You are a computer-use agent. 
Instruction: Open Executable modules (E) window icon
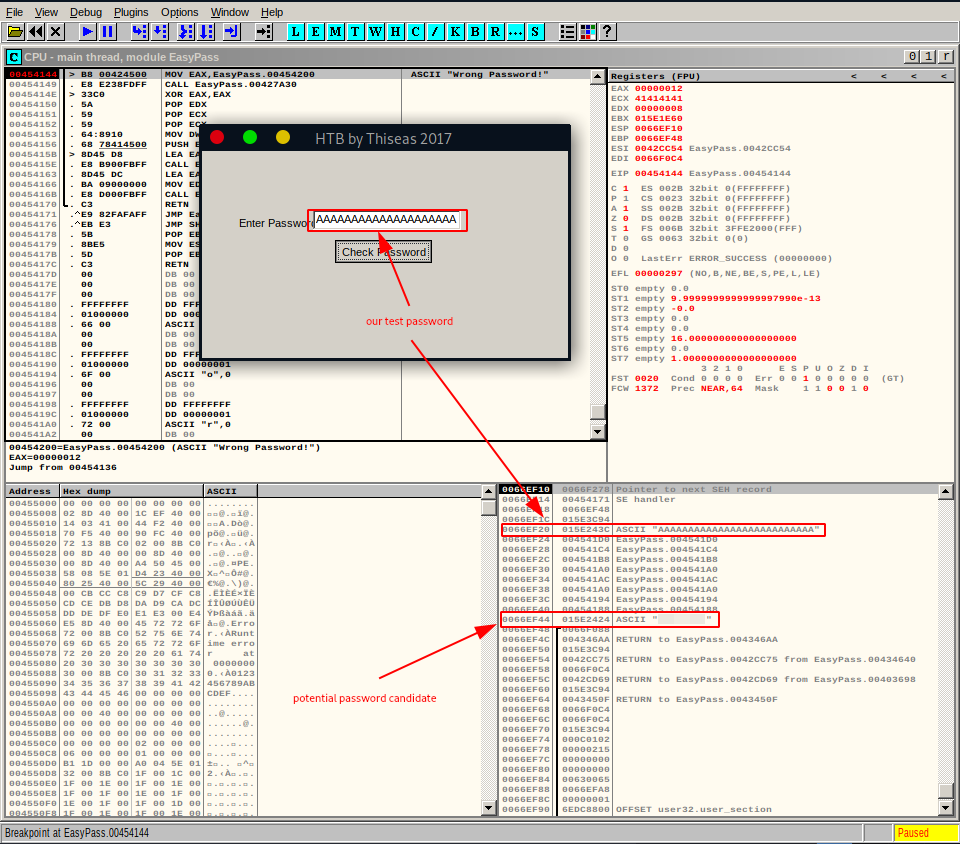(x=315, y=32)
